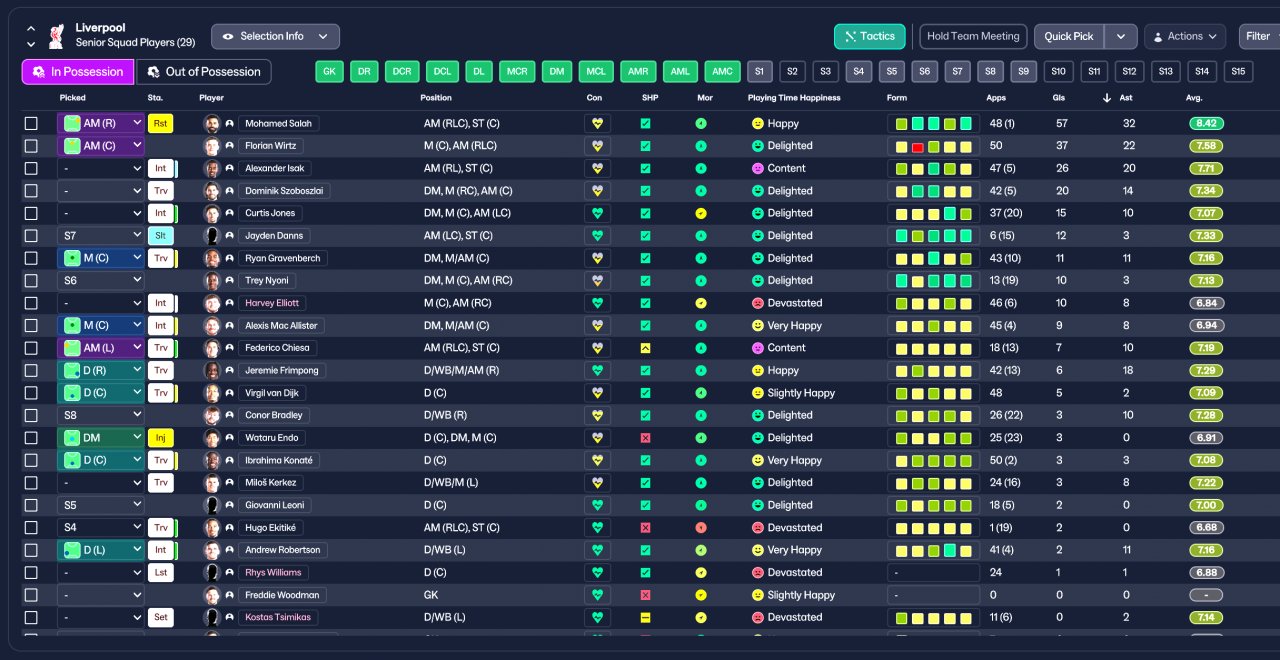Click Mohamed Salah's form rating squares
1280x660 pixels.
click(x=933, y=124)
